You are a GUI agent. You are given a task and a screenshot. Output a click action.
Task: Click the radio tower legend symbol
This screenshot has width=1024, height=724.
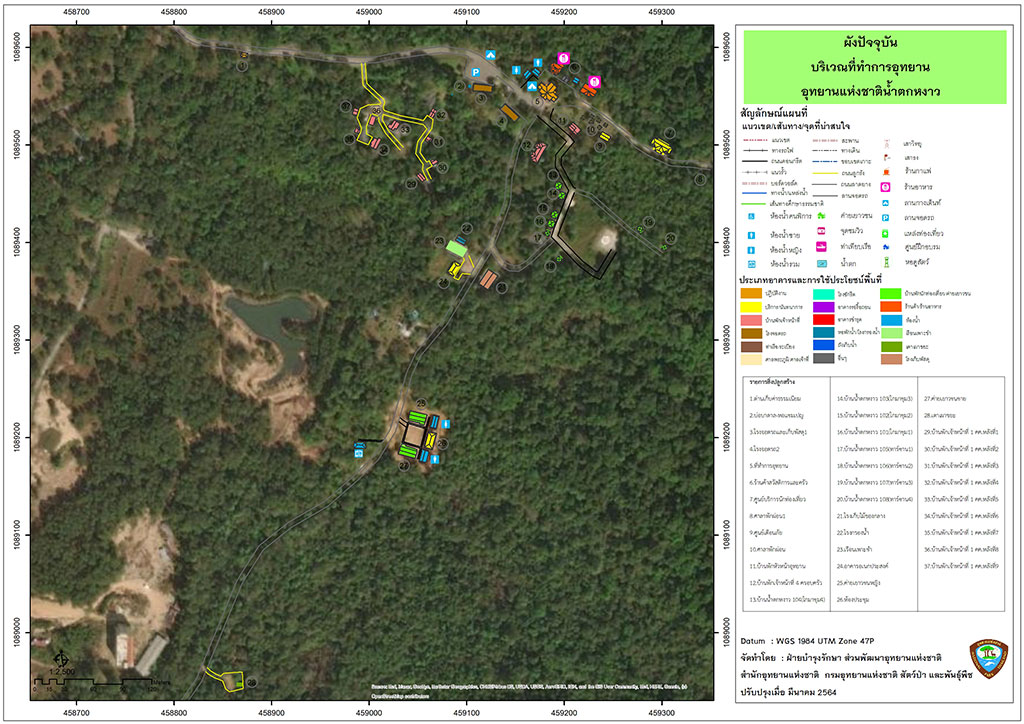pos(887,144)
